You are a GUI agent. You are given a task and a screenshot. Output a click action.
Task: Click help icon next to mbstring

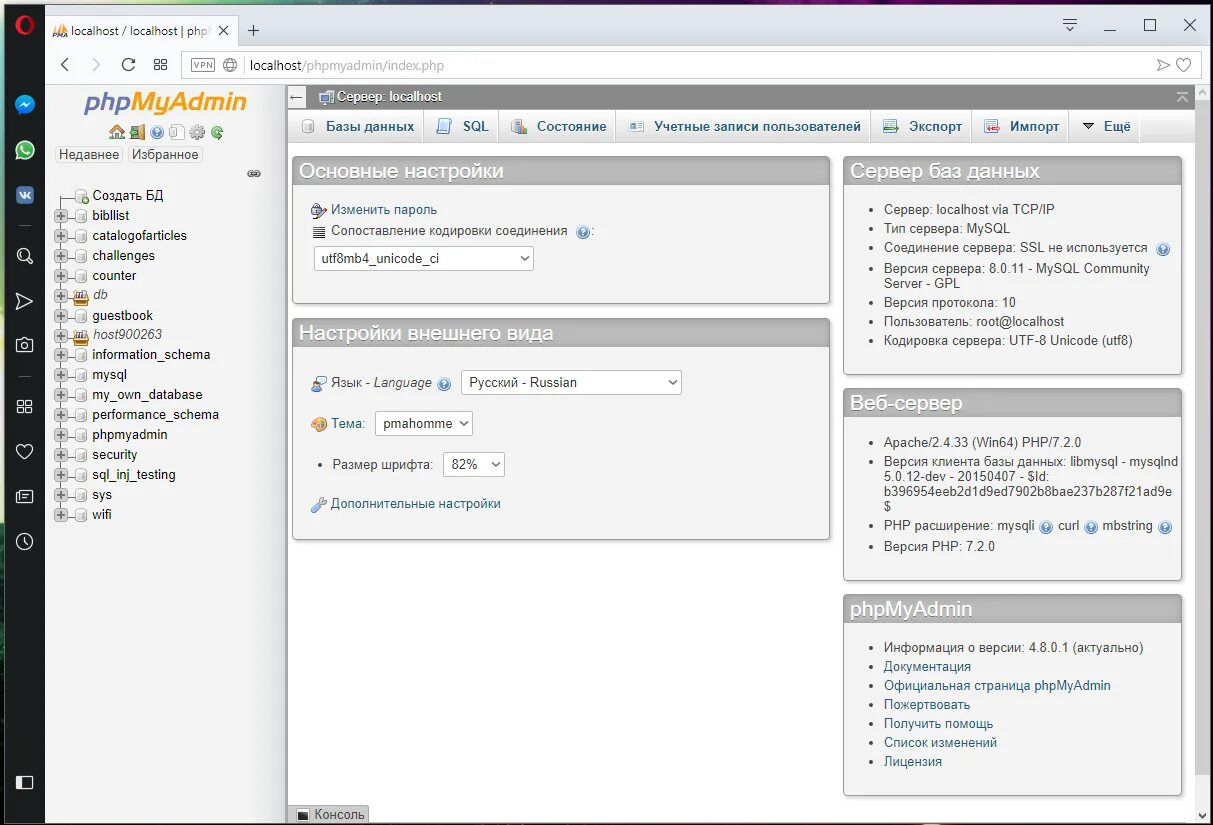[1165, 527]
